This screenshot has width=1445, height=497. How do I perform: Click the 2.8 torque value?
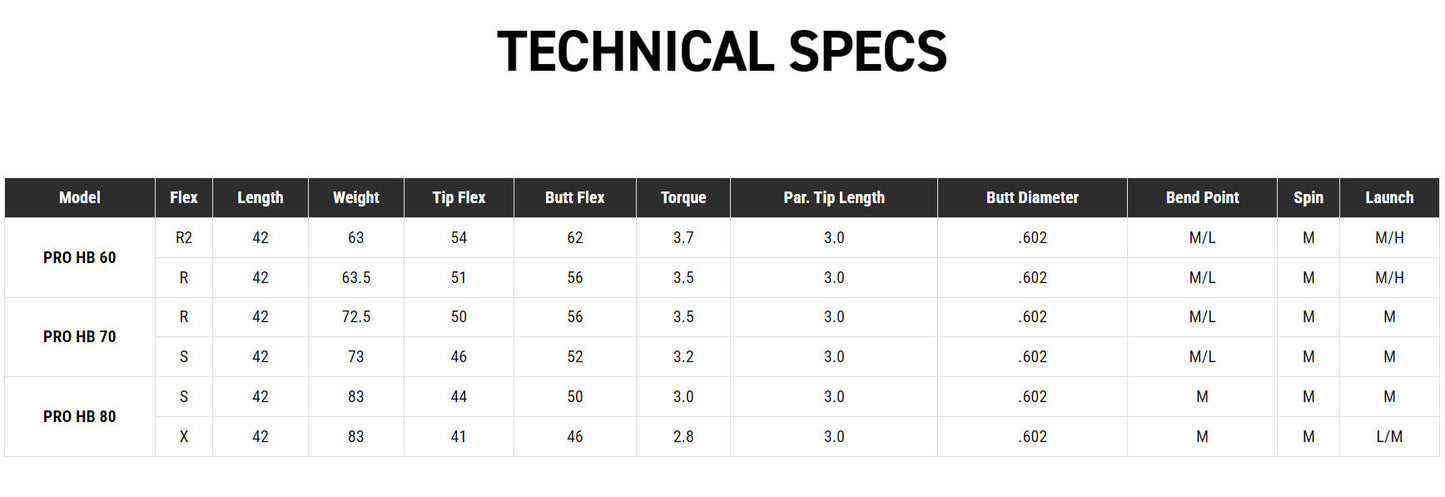point(683,437)
